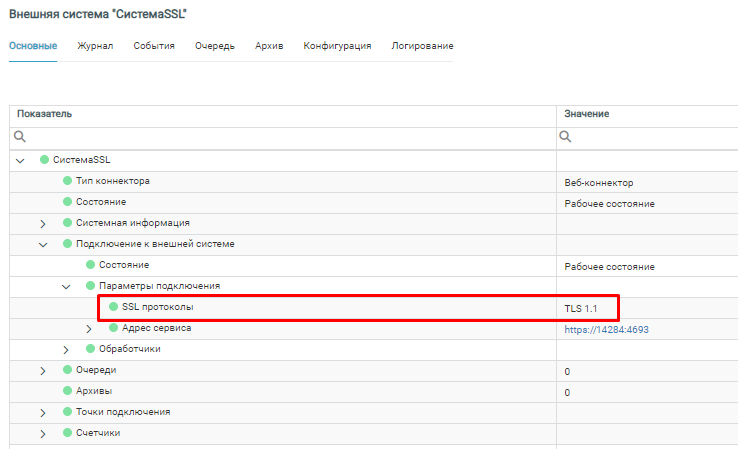Open the https://14284:4693 service address link
Screen dimensions: 738x449
click(608, 329)
